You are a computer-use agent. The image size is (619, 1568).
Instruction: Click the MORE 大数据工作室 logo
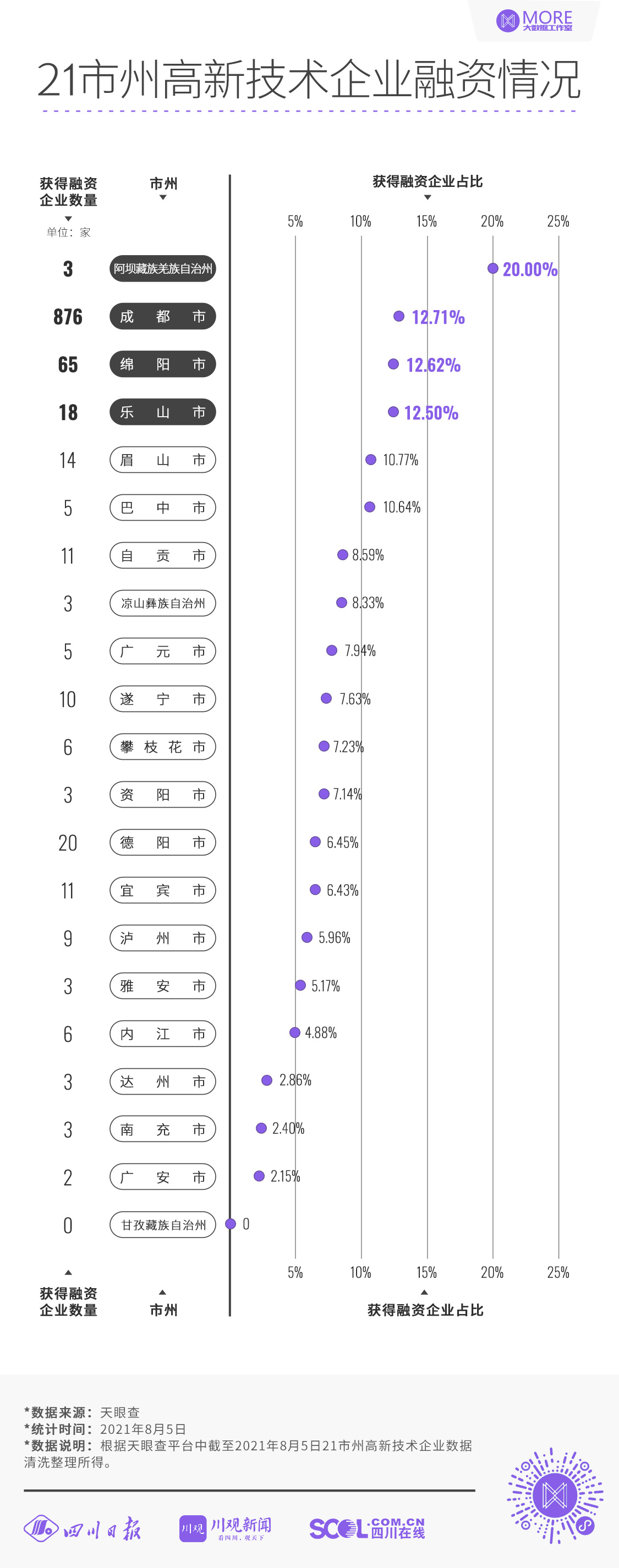tap(534, 21)
